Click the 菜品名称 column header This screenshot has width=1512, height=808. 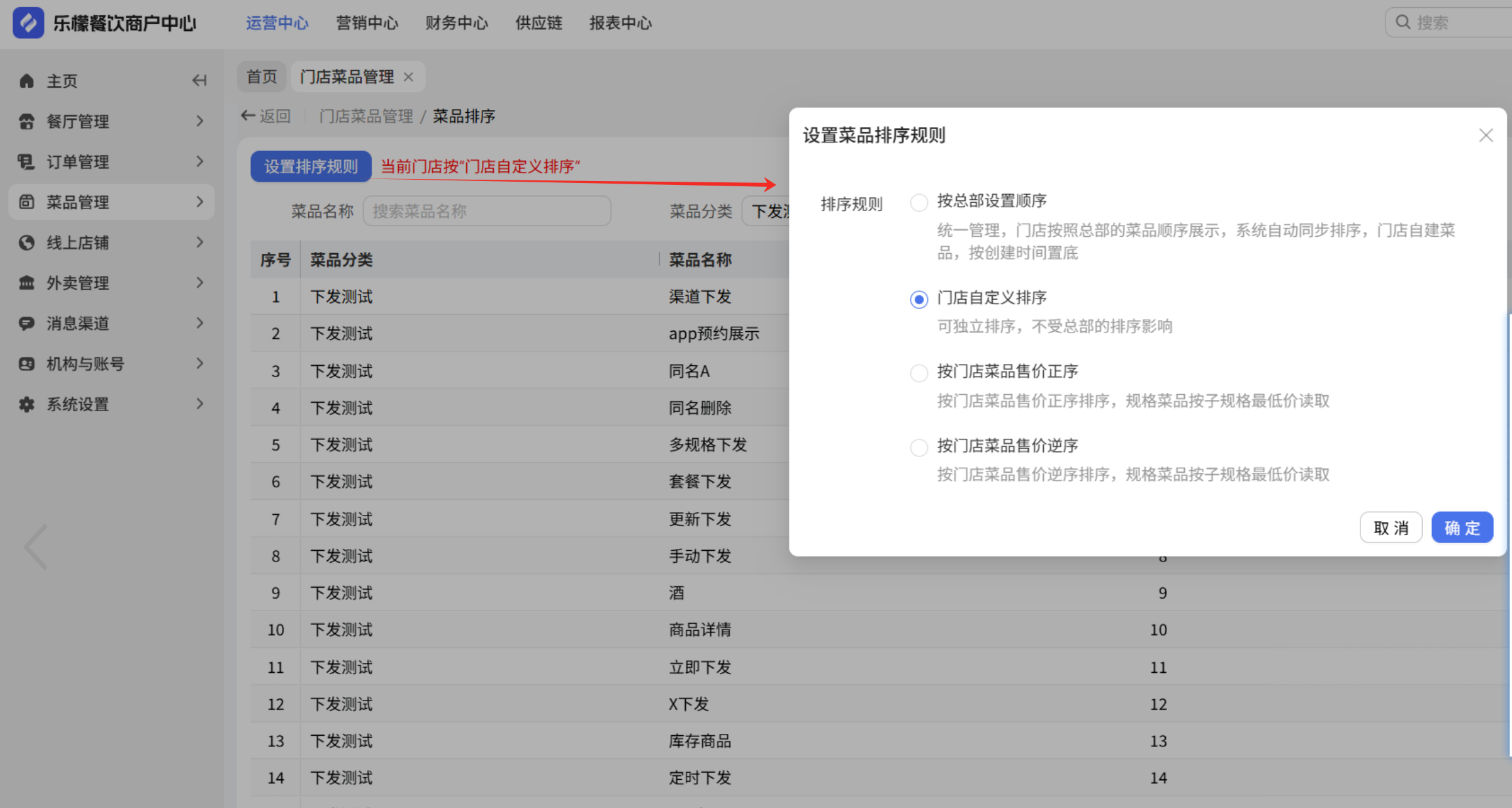(x=700, y=260)
